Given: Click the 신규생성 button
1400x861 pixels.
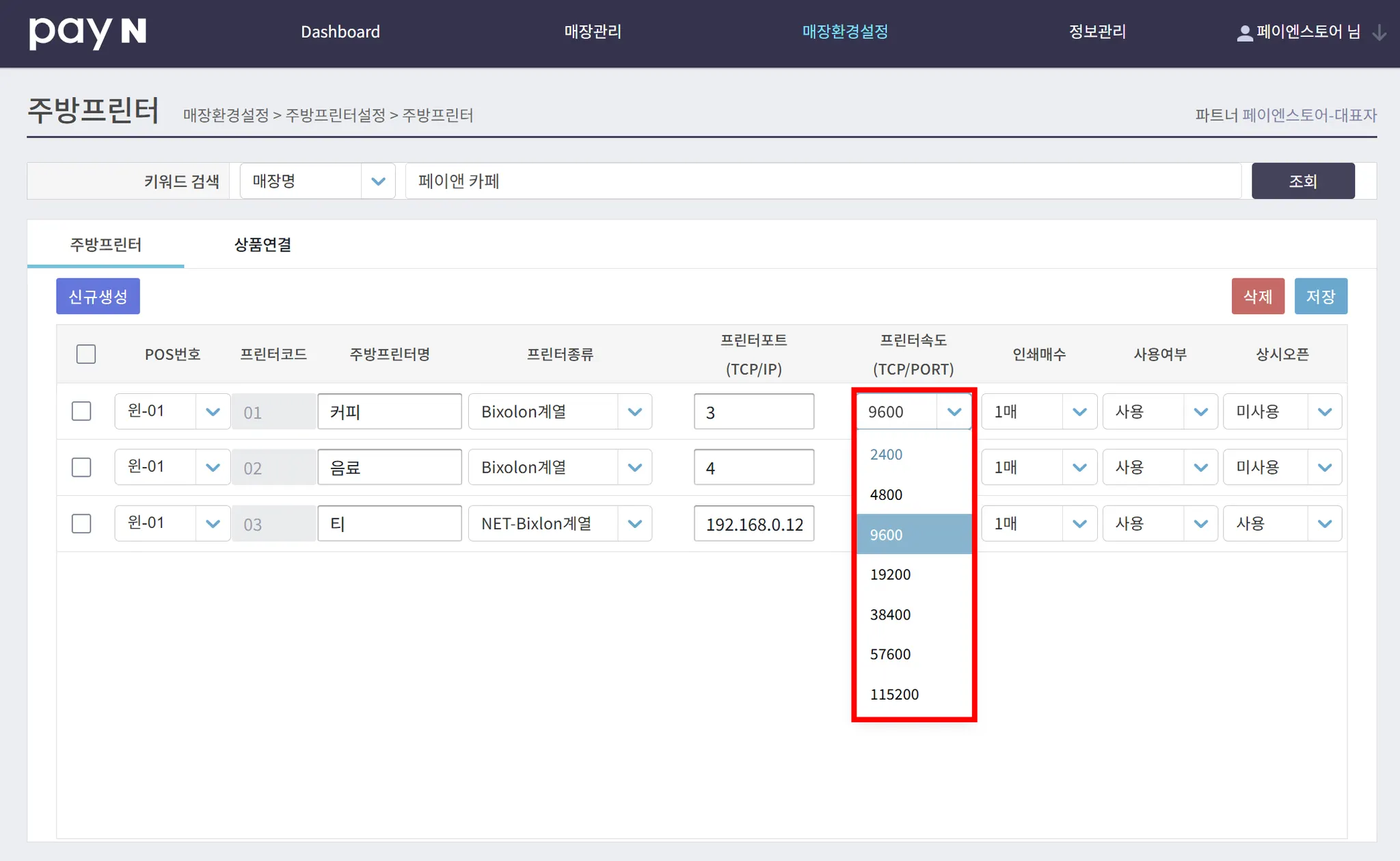Looking at the screenshot, I should click(x=98, y=296).
